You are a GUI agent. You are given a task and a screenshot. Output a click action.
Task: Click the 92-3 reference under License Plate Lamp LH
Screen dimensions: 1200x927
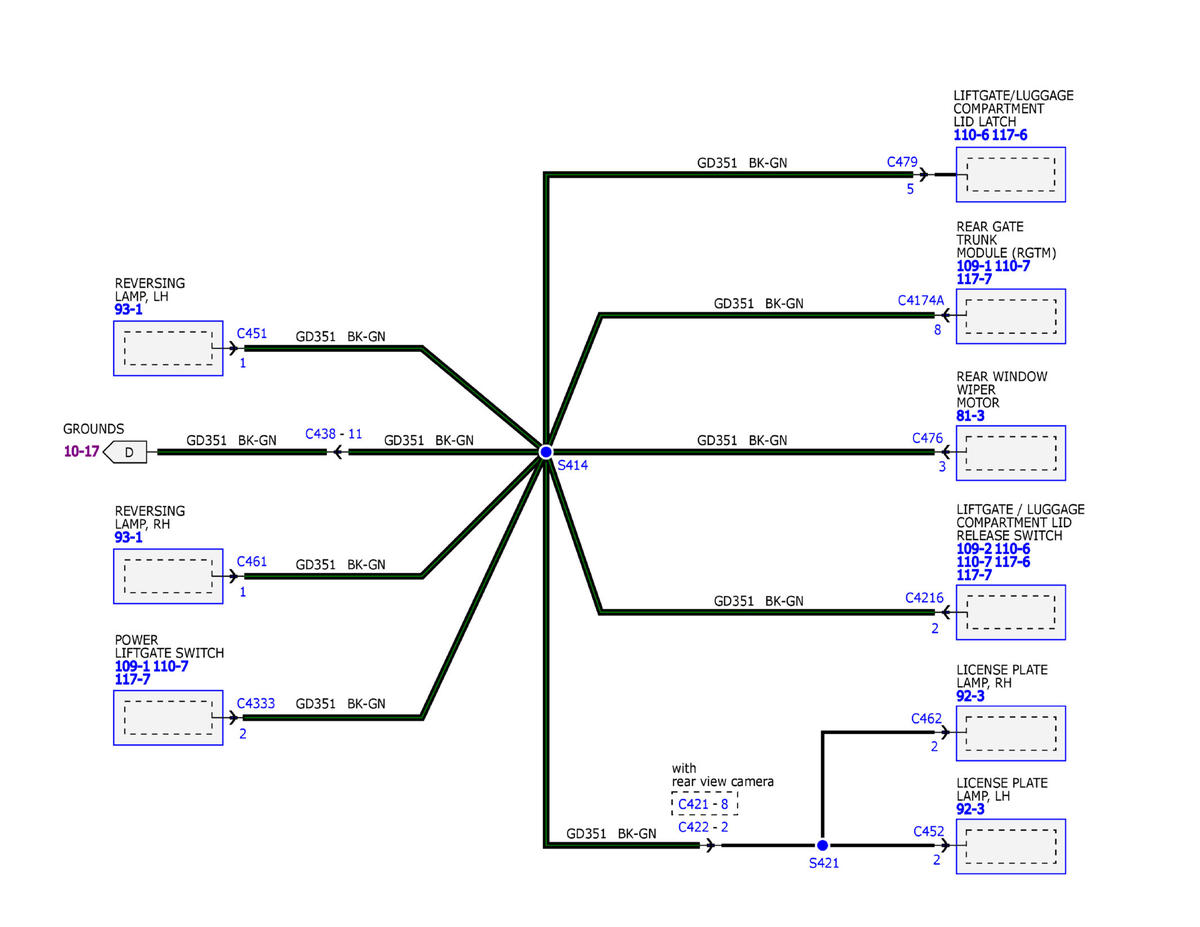(x=970, y=809)
